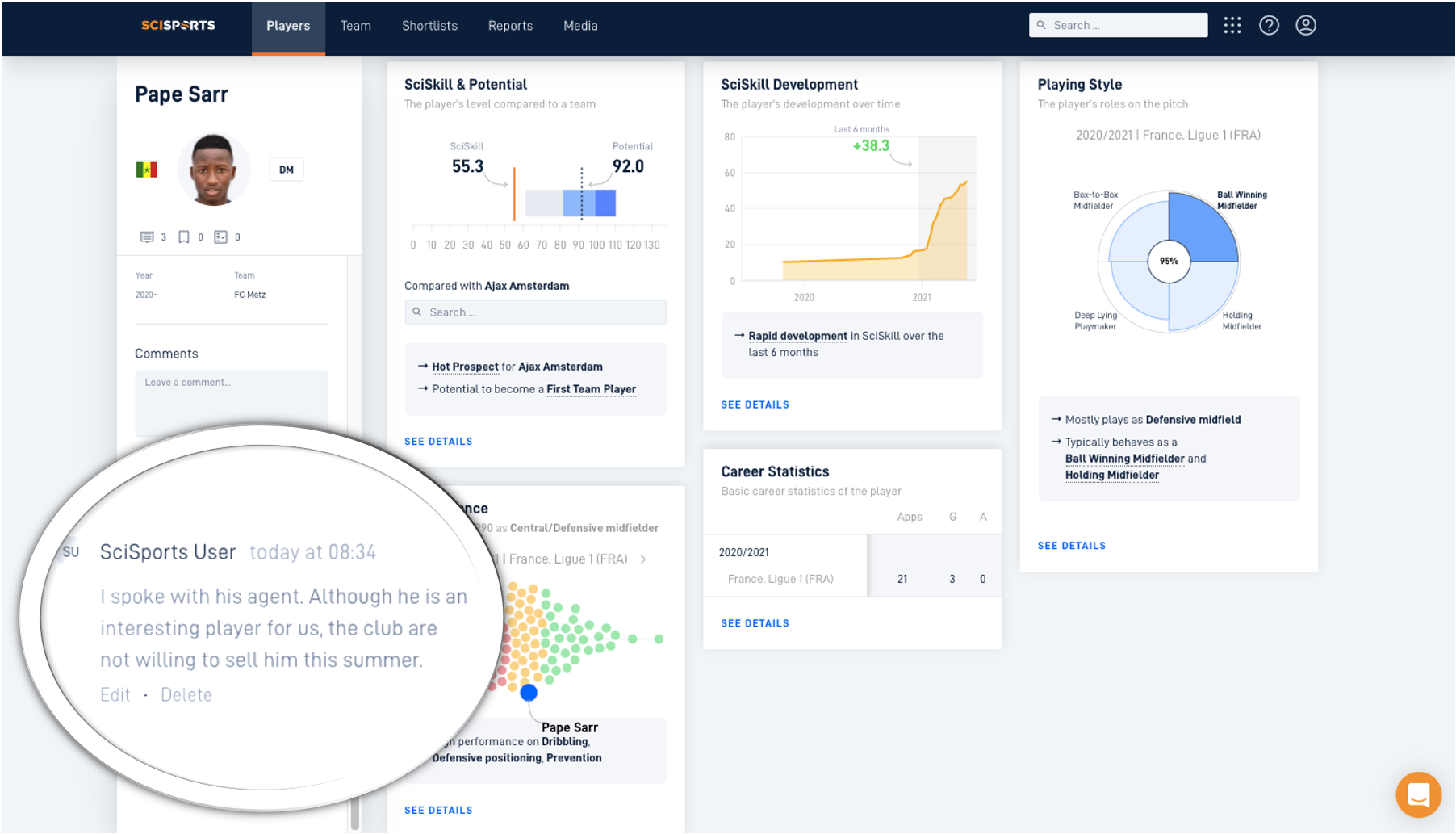The width and height of the screenshot is (1456, 834).
Task: Open the orange chat support bubble
Action: pyautogui.click(x=1418, y=794)
